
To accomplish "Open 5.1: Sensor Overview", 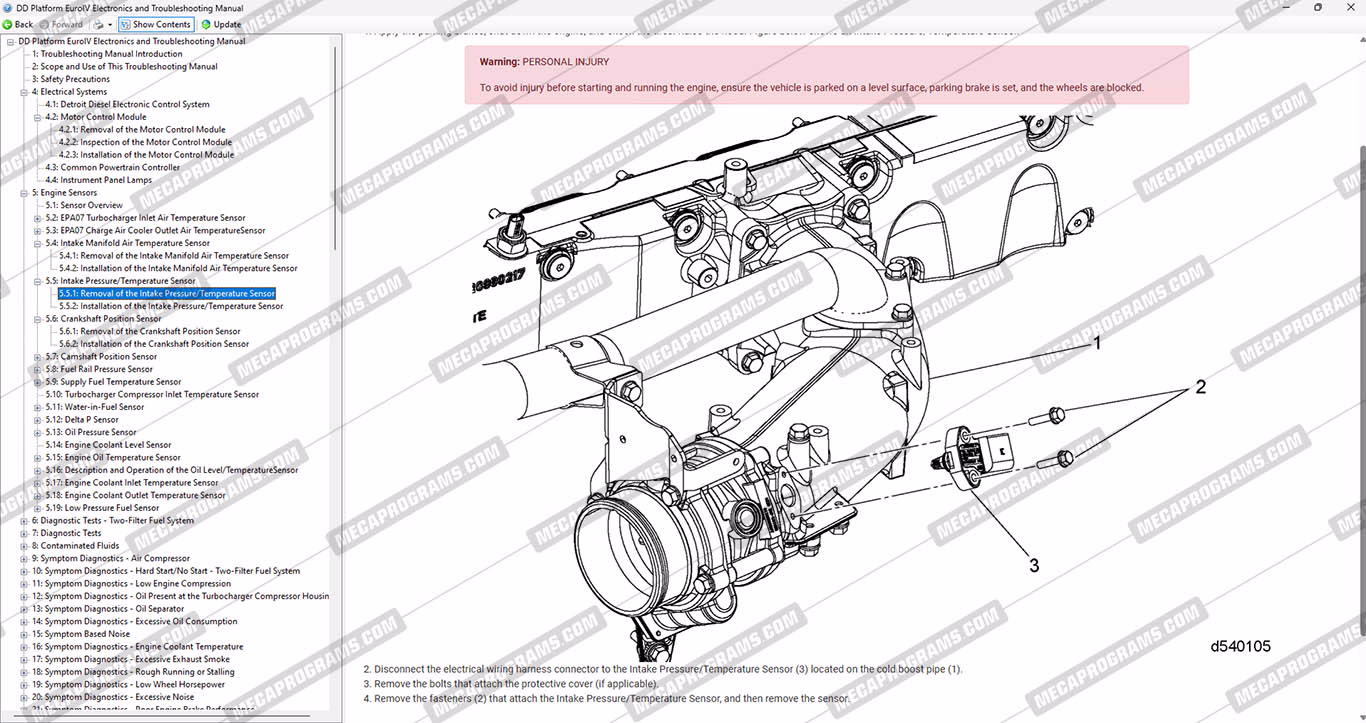I will pos(84,205).
